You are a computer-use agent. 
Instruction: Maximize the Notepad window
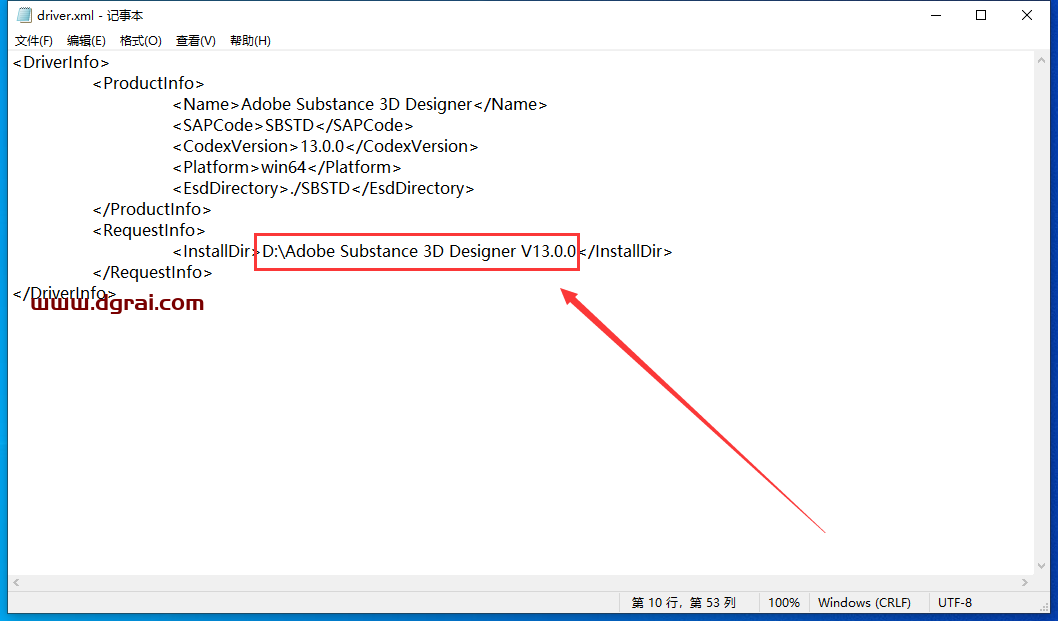pyautogui.click(x=981, y=15)
